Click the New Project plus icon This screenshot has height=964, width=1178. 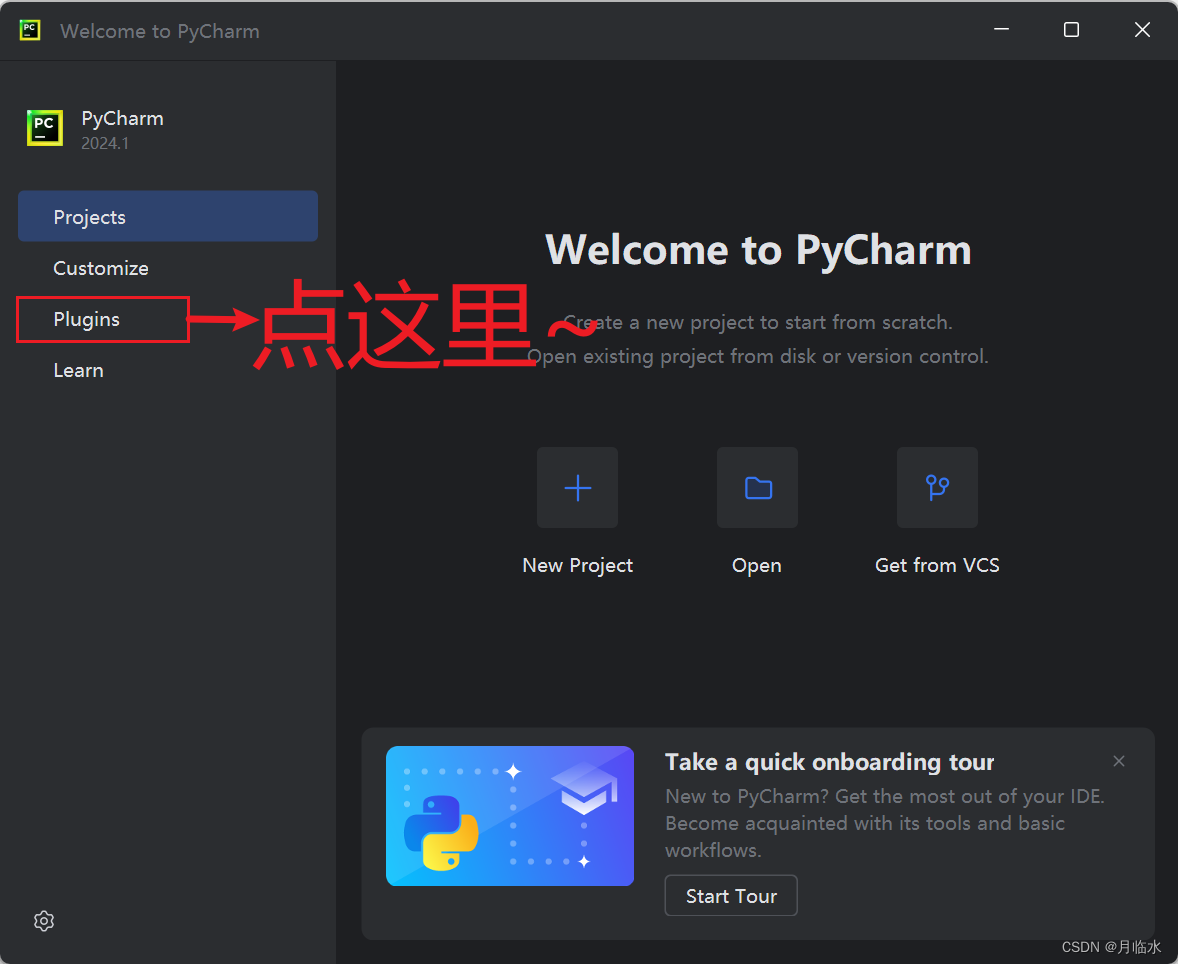click(x=577, y=488)
